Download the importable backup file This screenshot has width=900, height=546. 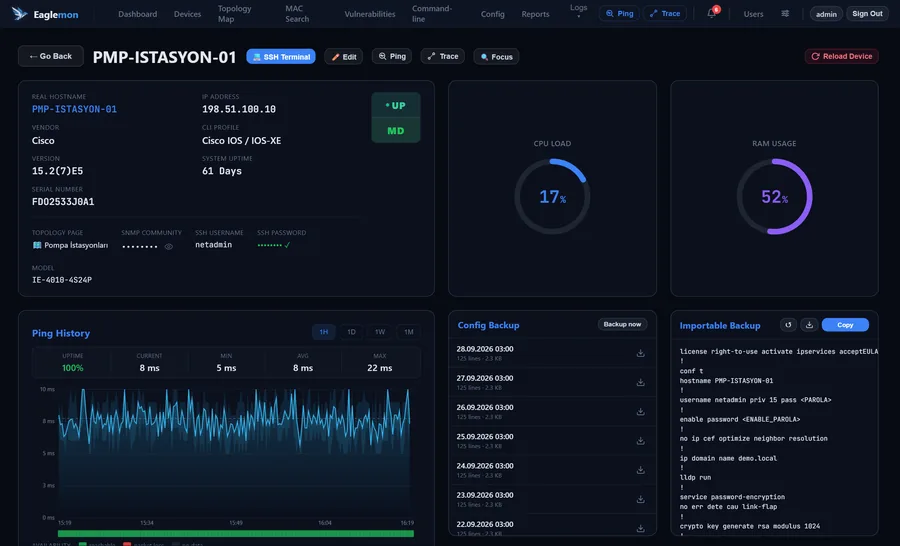point(809,325)
